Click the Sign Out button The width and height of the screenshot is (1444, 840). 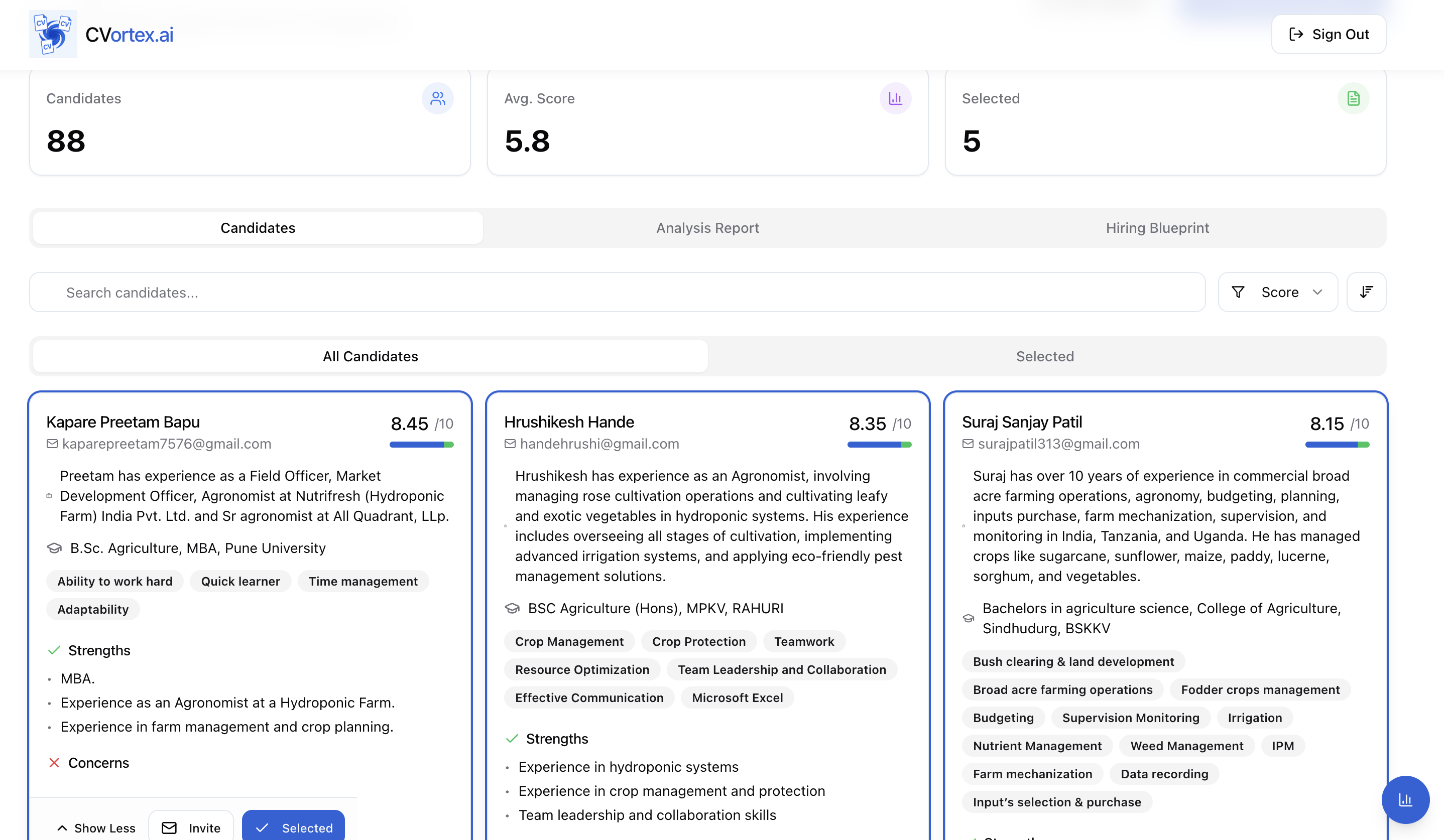tap(1328, 34)
